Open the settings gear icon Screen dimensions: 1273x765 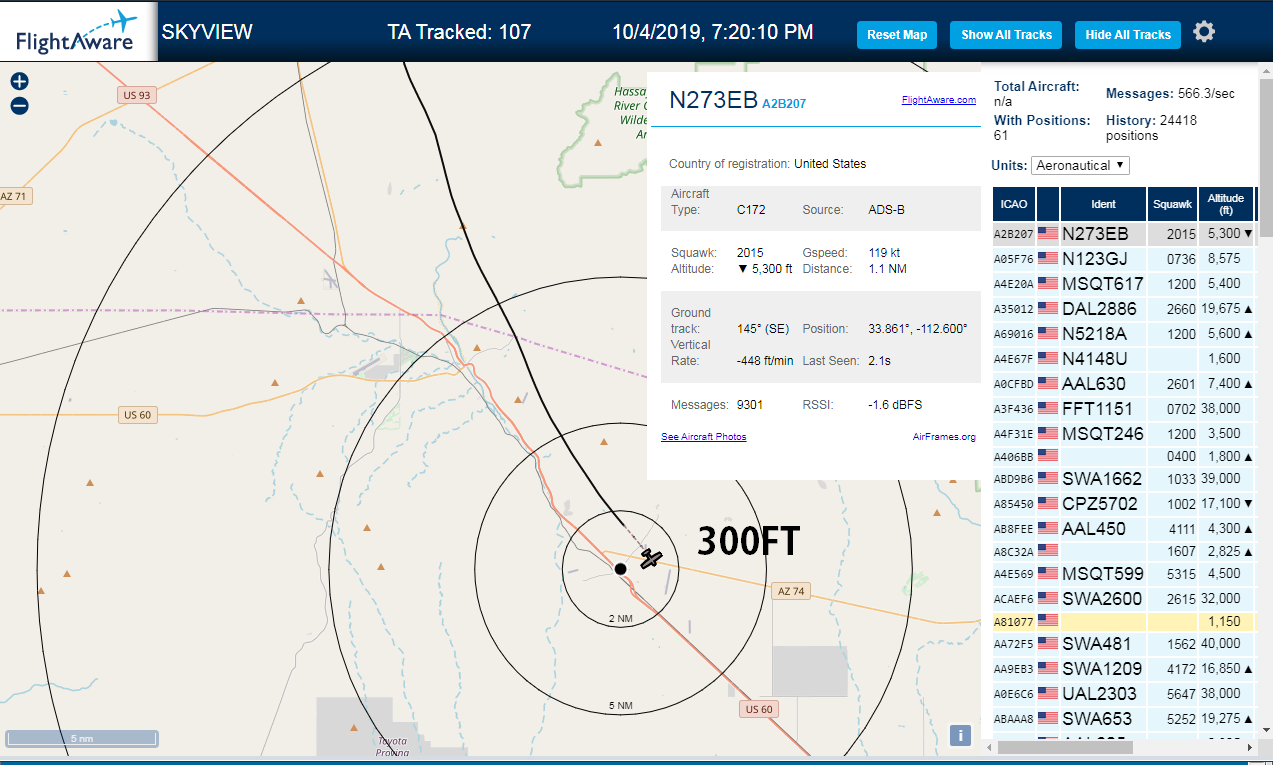coord(1204,32)
